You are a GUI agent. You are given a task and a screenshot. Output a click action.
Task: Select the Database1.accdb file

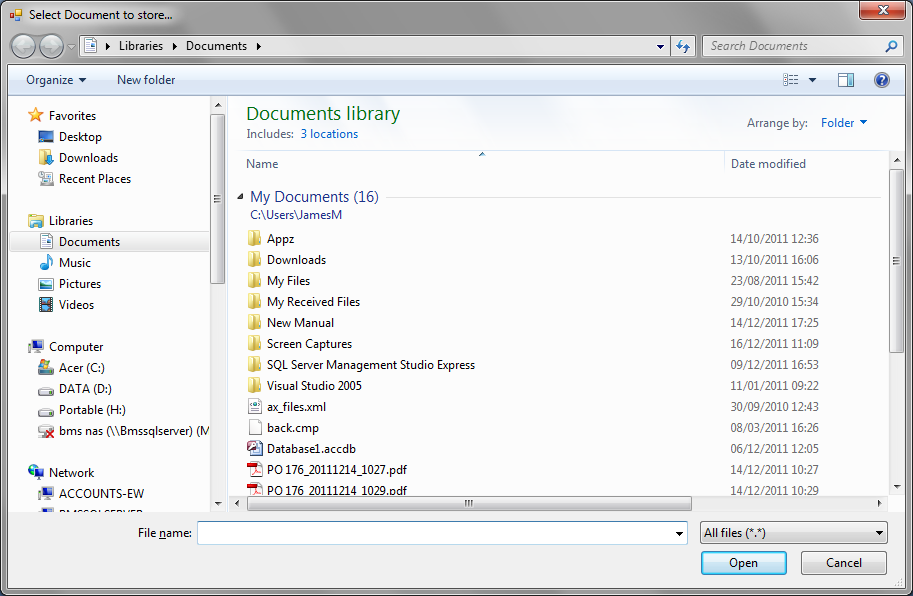311,449
